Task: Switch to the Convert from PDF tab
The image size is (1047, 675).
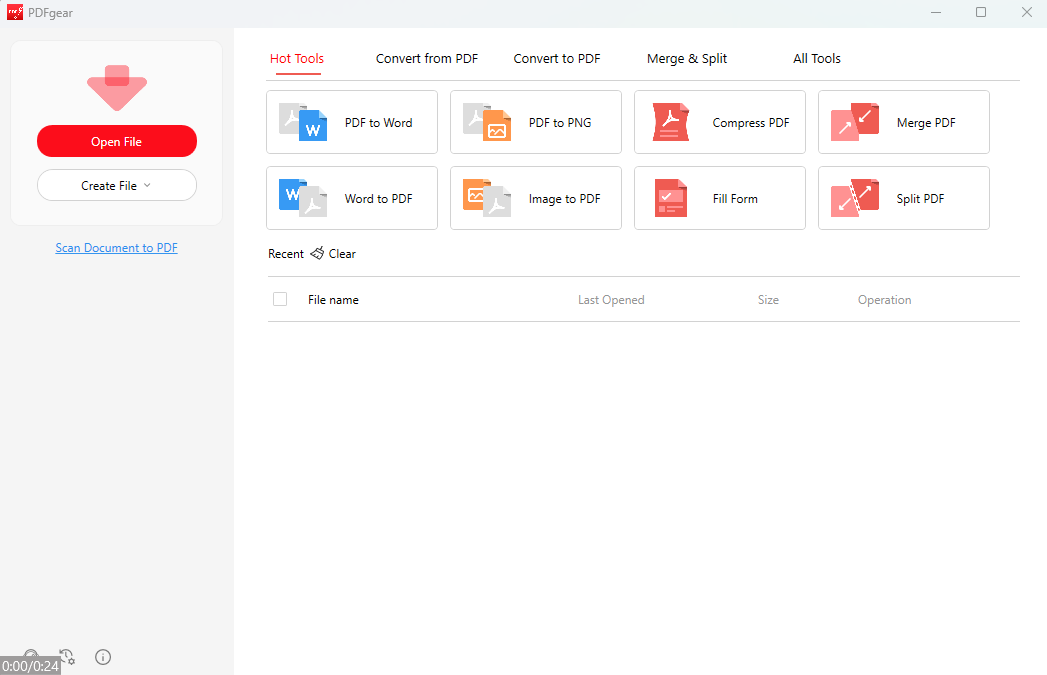Action: tap(426, 58)
